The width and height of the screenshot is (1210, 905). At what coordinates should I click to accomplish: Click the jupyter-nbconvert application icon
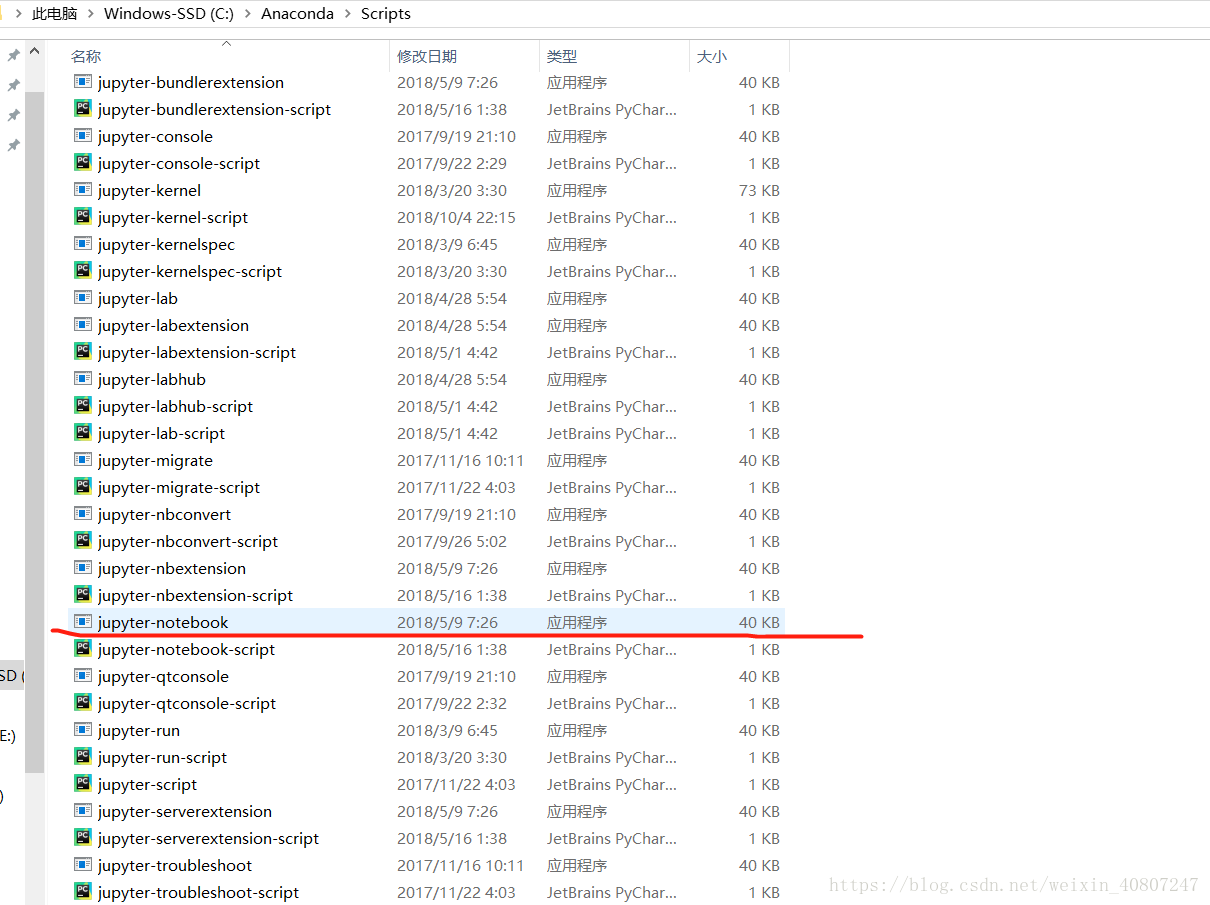tap(83, 514)
